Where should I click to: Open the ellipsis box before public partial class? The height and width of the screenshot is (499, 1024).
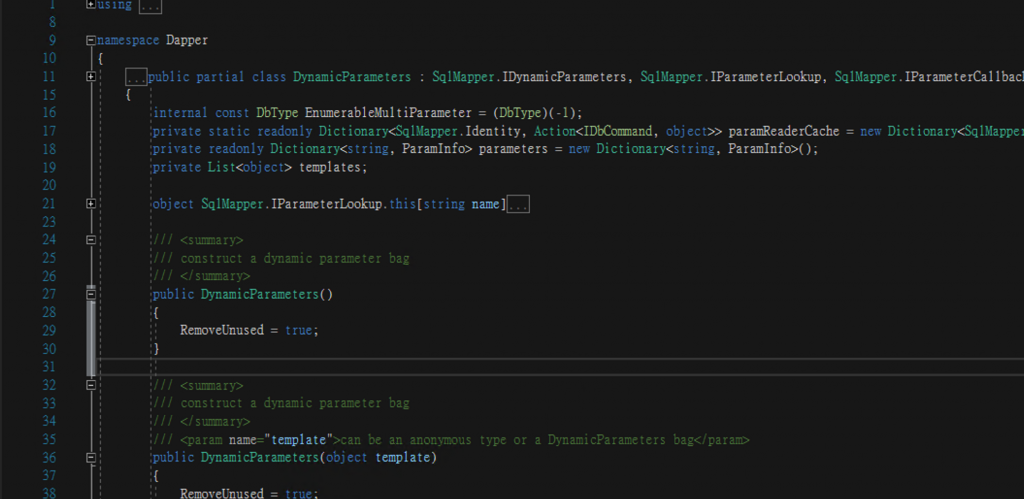click(x=136, y=78)
